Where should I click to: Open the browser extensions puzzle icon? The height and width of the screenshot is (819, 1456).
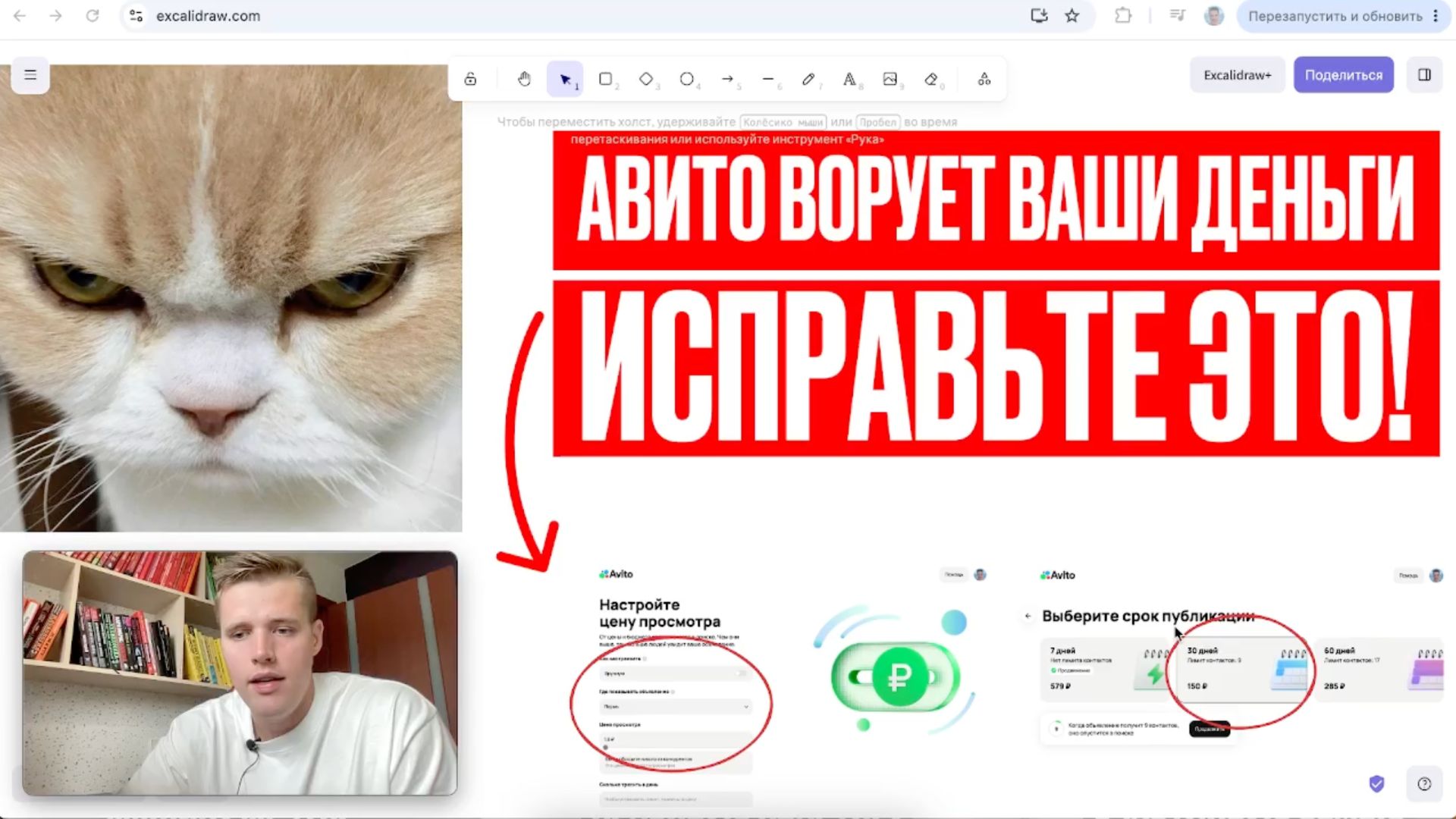1123,16
